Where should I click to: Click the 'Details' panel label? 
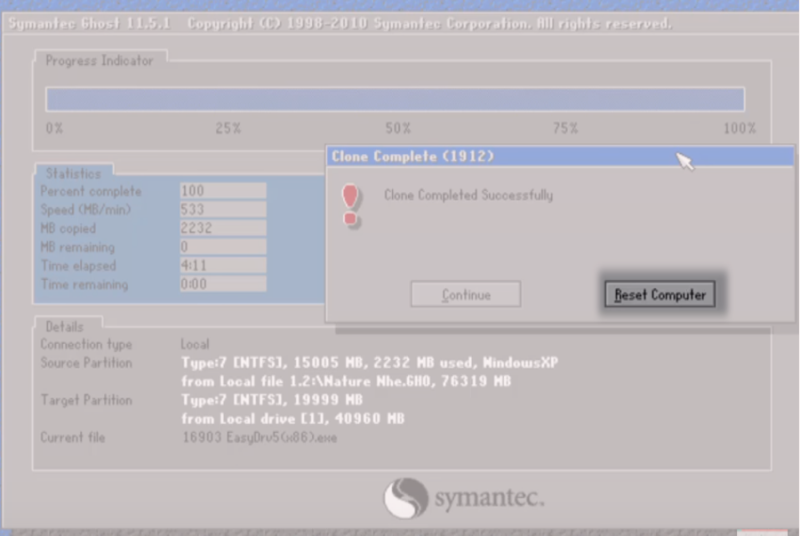[x=64, y=326]
